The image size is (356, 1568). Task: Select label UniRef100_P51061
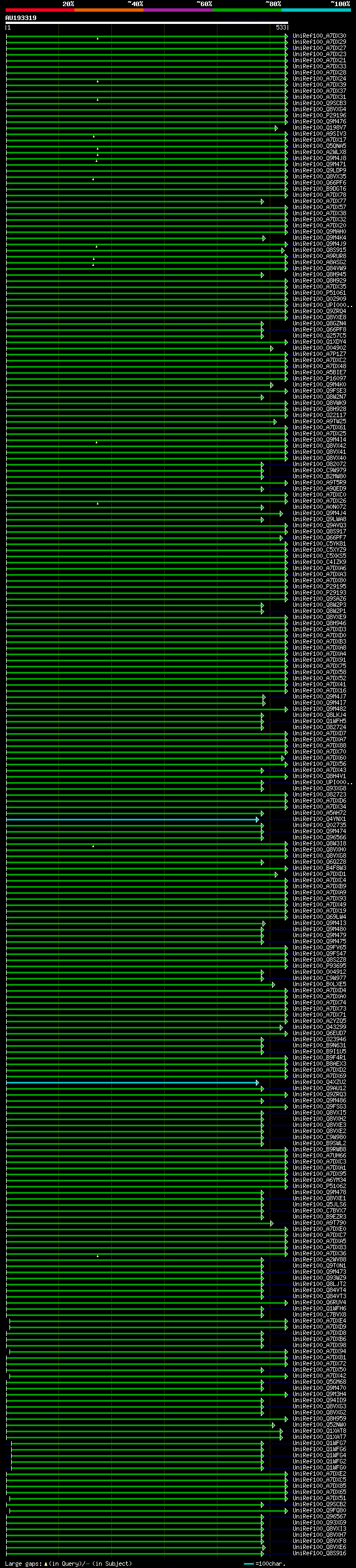point(319,293)
